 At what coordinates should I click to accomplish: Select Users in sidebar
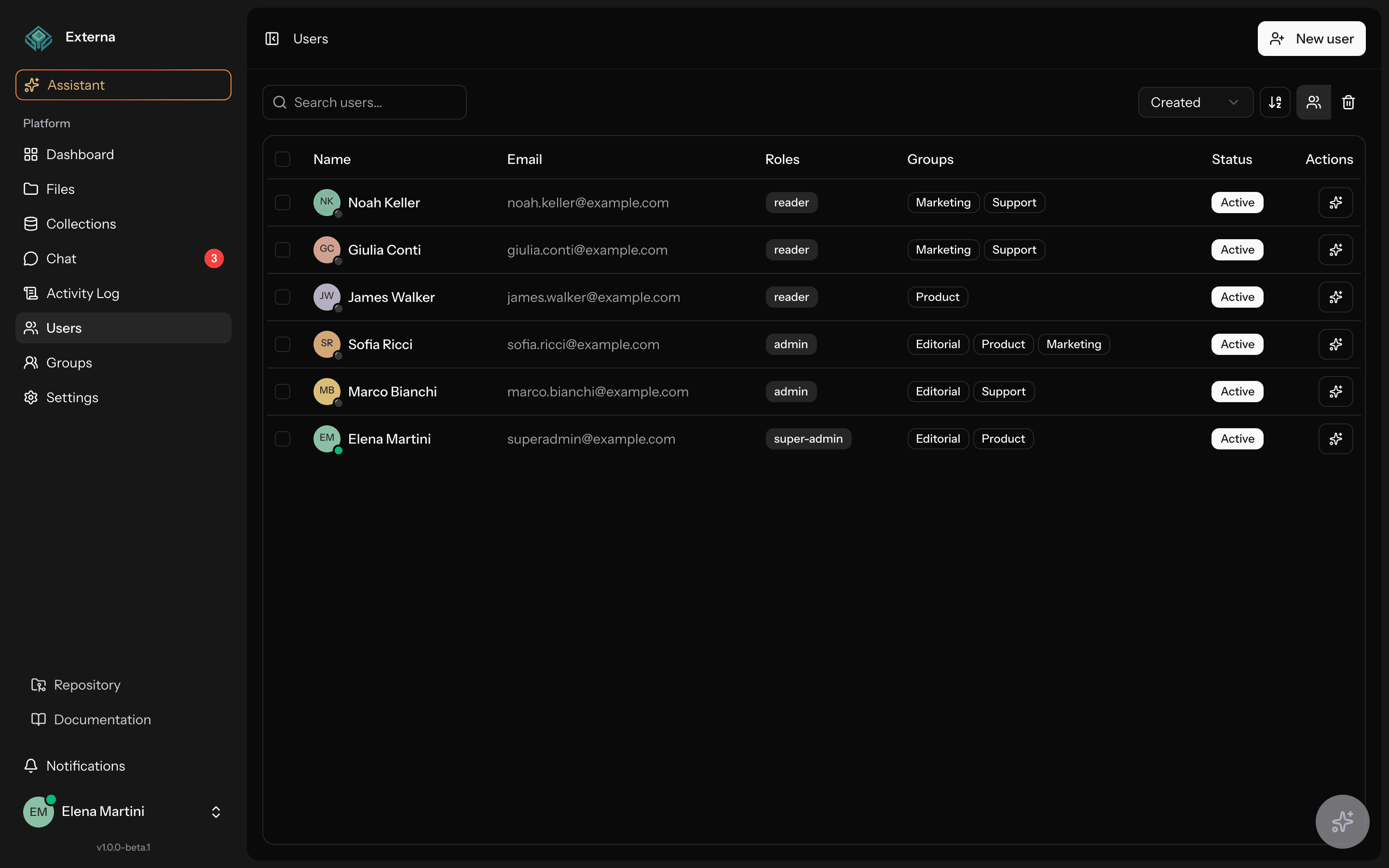[123, 328]
